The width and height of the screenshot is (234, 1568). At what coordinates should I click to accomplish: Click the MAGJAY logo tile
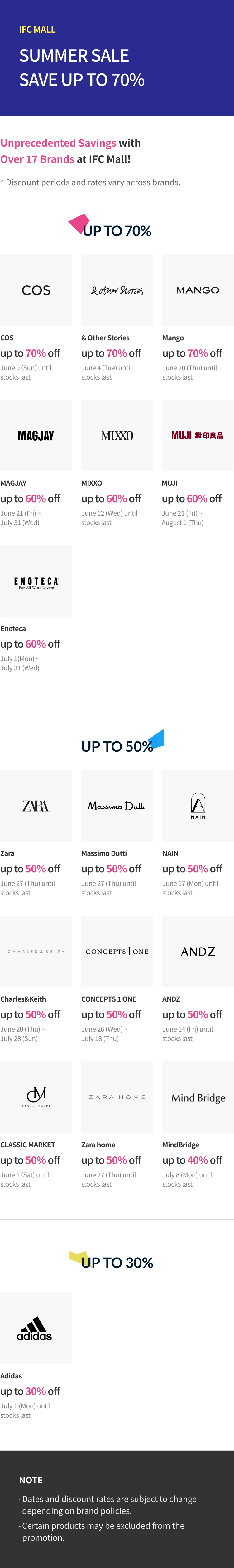coord(36,436)
